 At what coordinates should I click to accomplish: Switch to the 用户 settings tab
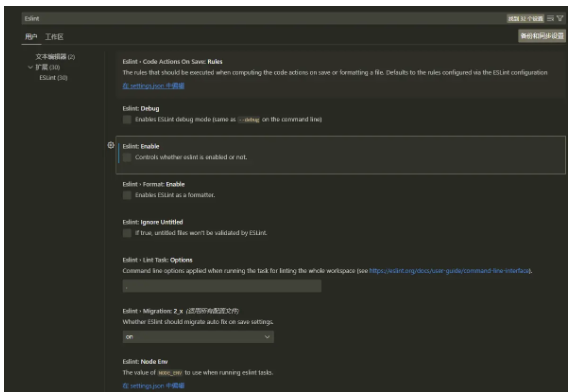tap(31, 36)
